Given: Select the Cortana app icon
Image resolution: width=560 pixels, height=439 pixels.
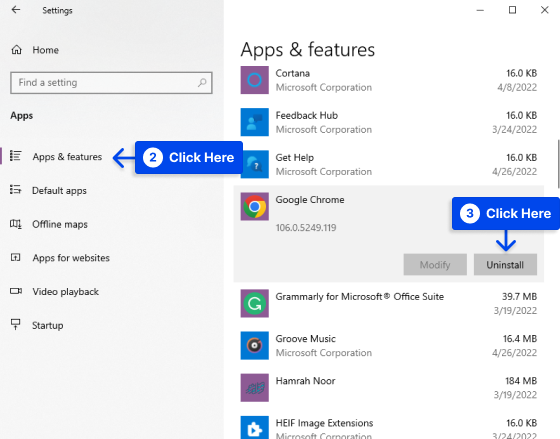Looking at the screenshot, I should point(254,80).
